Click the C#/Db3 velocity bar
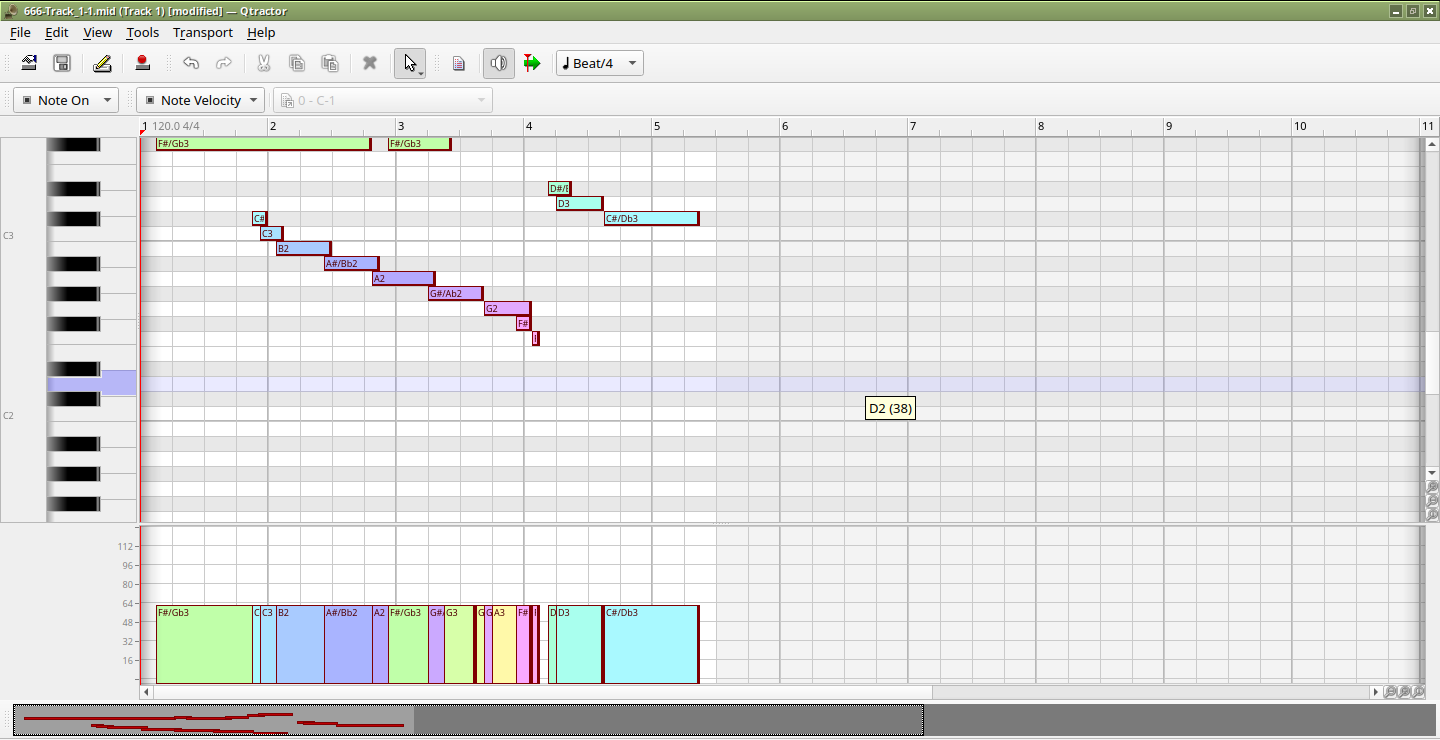 (652, 644)
